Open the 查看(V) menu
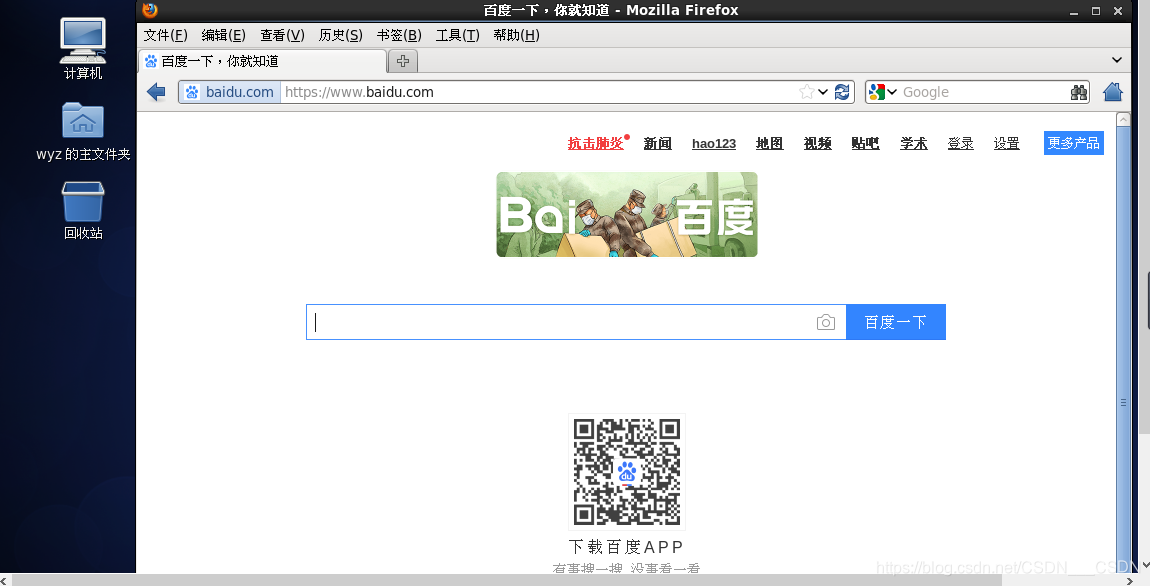 pyautogui.click(x=282, y=35)
